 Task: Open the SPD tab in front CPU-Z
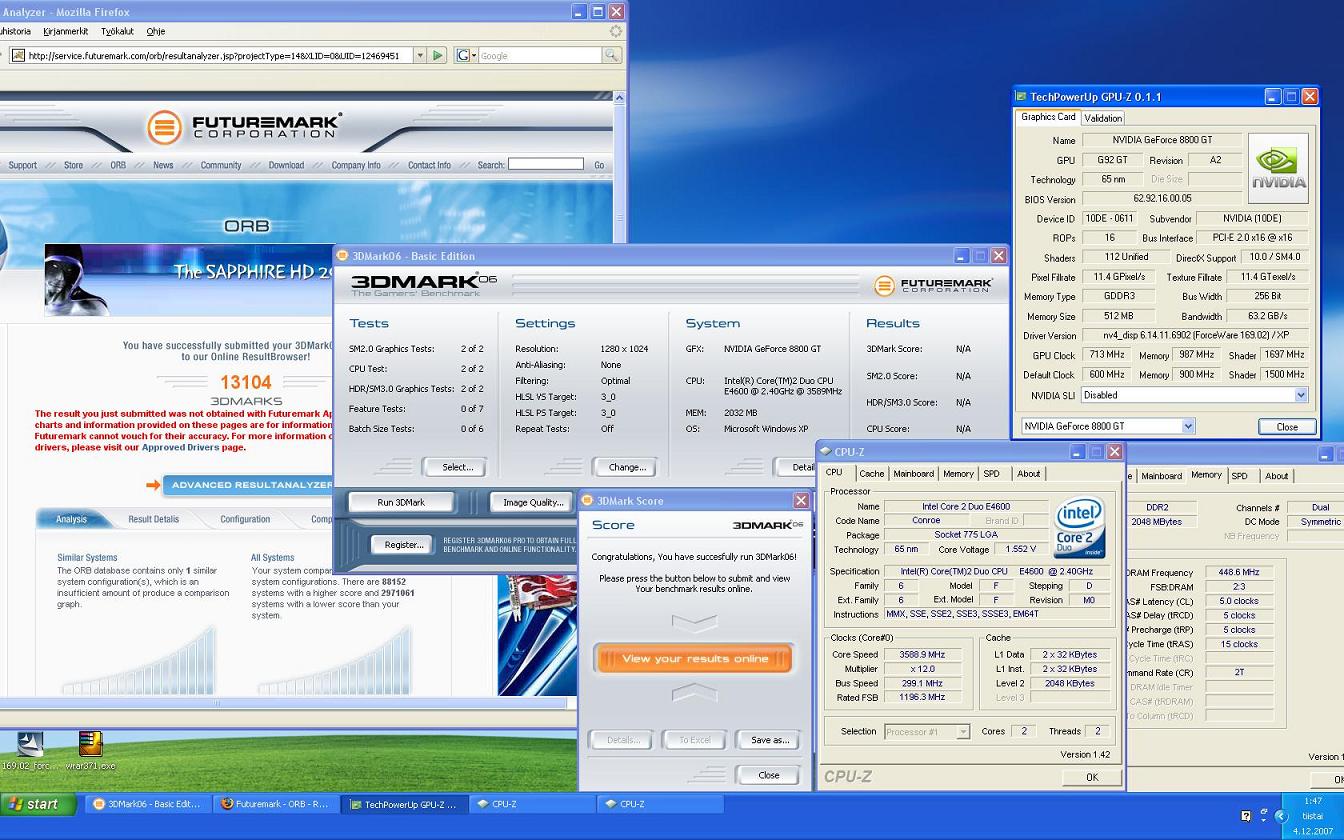point(991,474)
